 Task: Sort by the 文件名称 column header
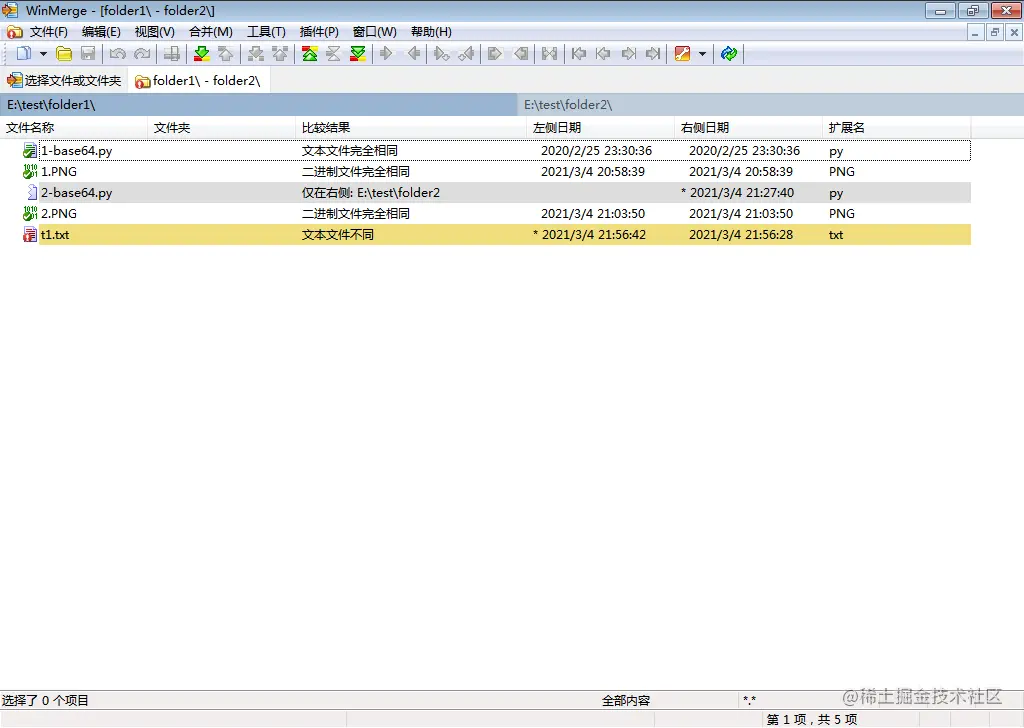pyautogui.click(x=74, y=128)
